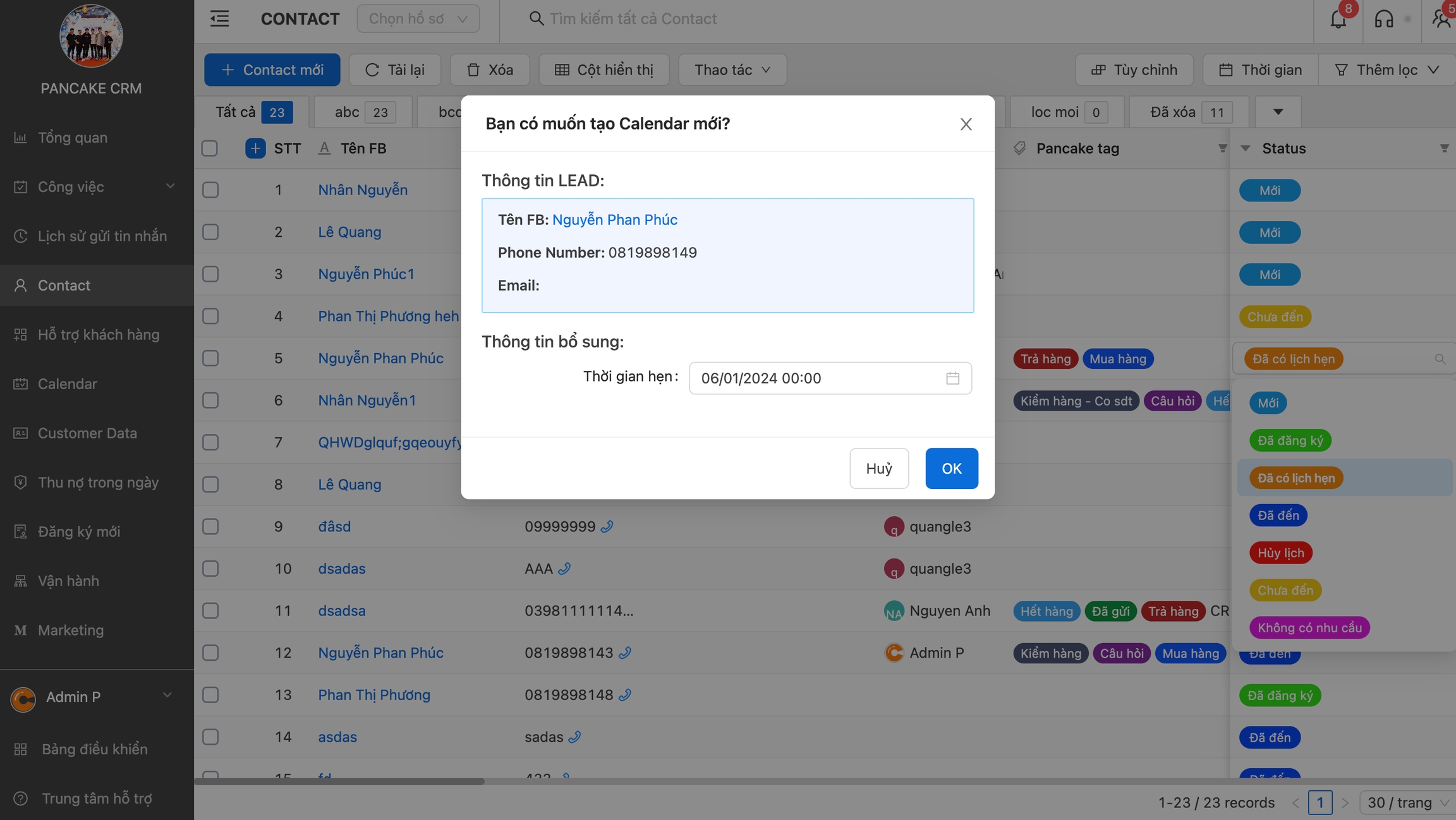Click the filter icon in the Pancake tag column
The image size is (1456, 820).
coord(1222,148)
